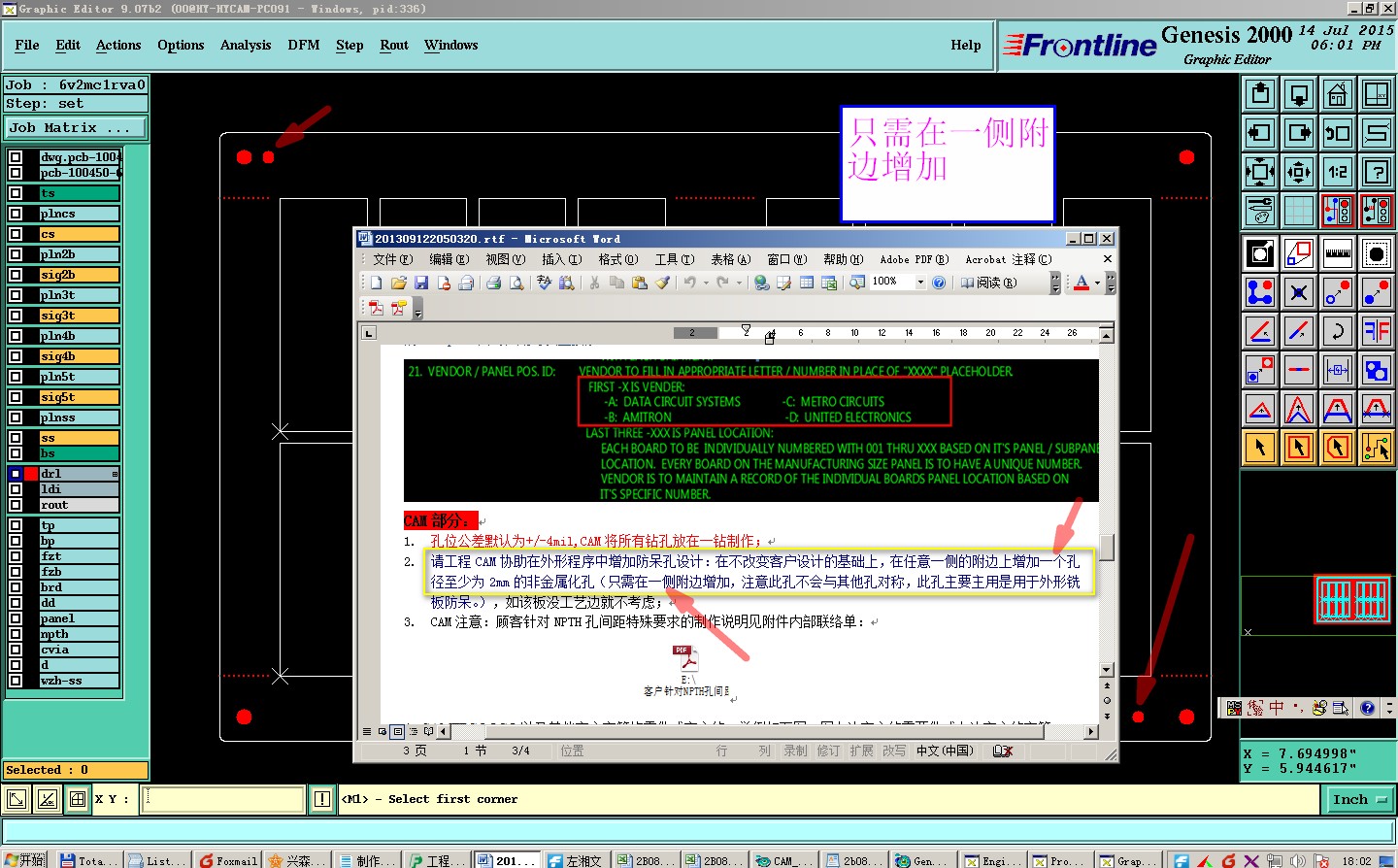Click the pan right icon

tap(1299, 133)
